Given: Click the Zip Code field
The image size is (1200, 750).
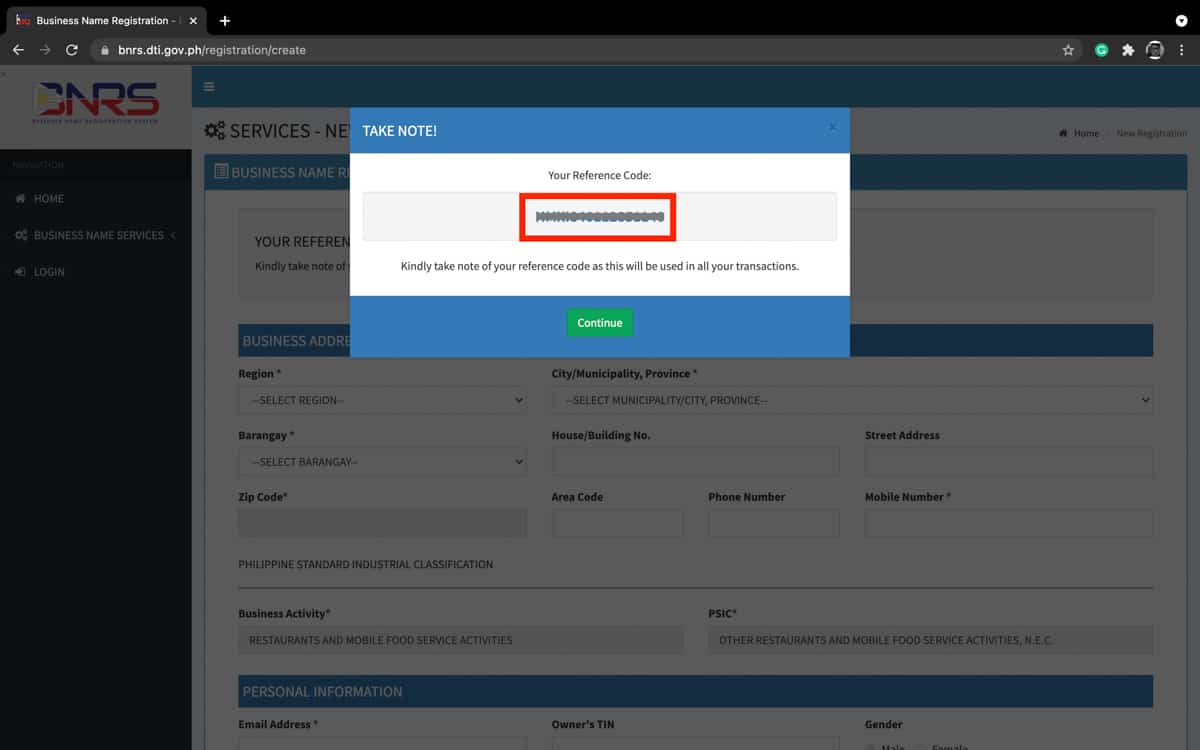Looking at the screenshot, I should click(383, 523).
